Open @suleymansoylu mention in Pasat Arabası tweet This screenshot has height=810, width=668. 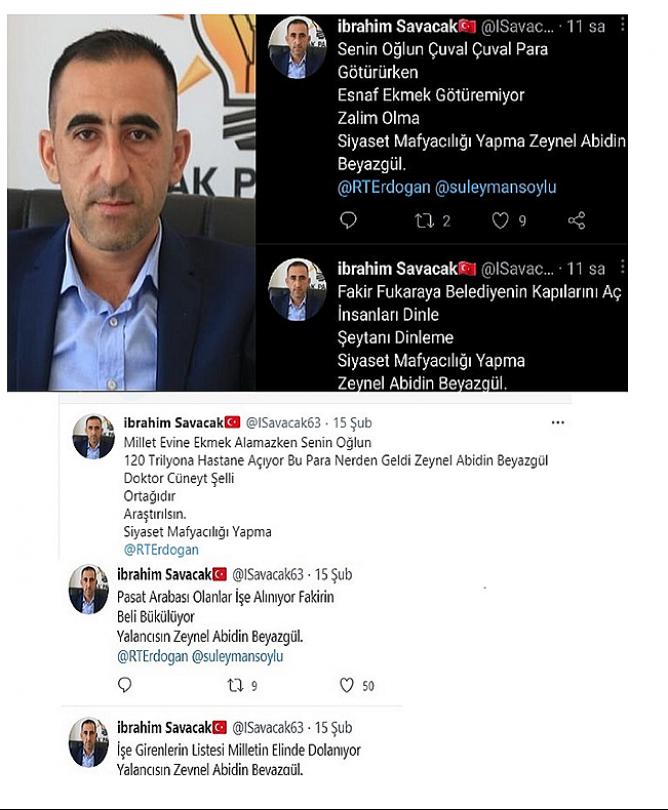[x=237, y=657]
